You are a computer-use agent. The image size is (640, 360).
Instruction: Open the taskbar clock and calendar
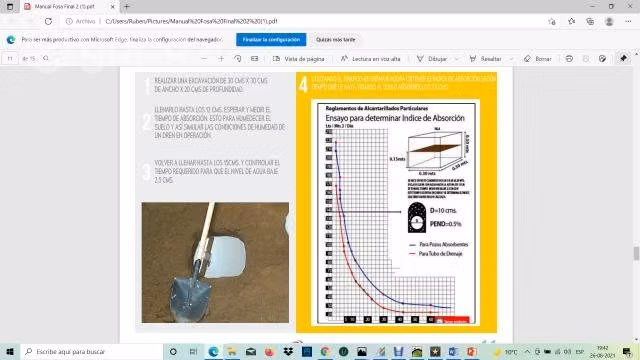coord(602,351)
